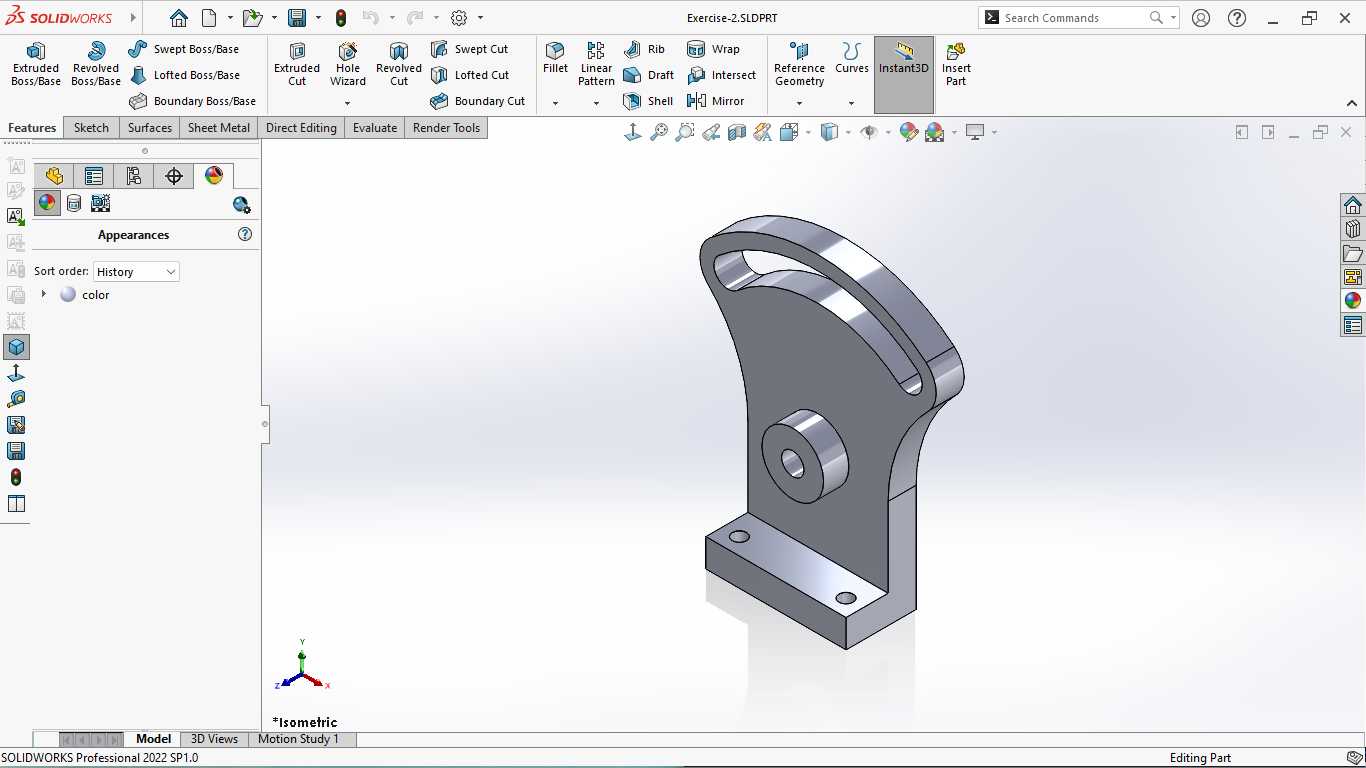Click Insert Part button
Viewport: 1366px width, 768px height.
[x=956, y=64]
